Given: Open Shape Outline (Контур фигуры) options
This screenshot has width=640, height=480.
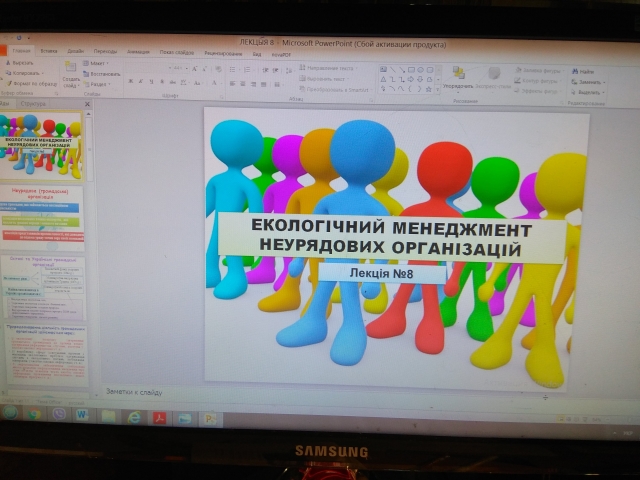Looking at the screenshot, I should [x=538, y=81].
